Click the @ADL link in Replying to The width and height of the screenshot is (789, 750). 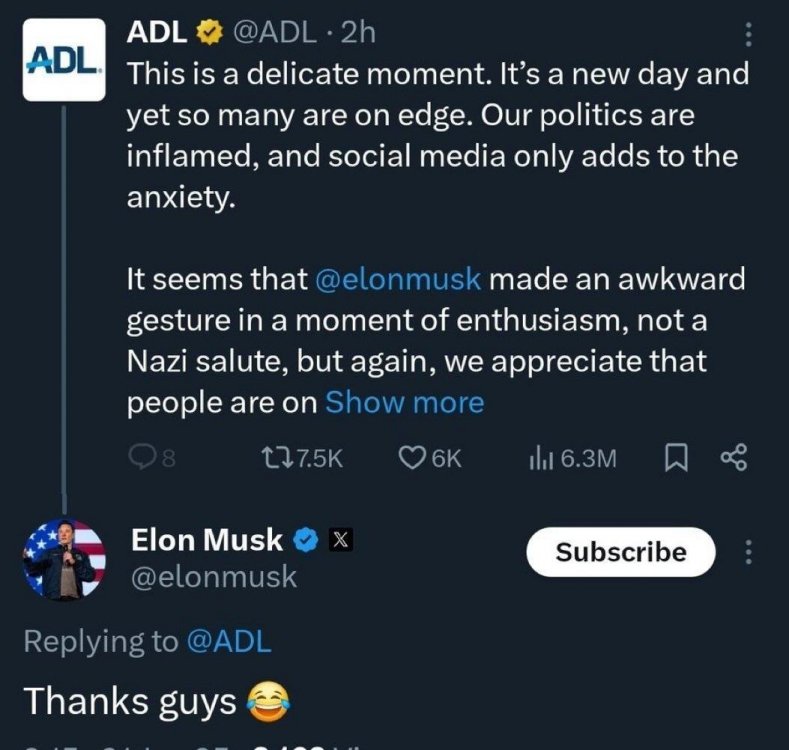[x=228, y=642]
